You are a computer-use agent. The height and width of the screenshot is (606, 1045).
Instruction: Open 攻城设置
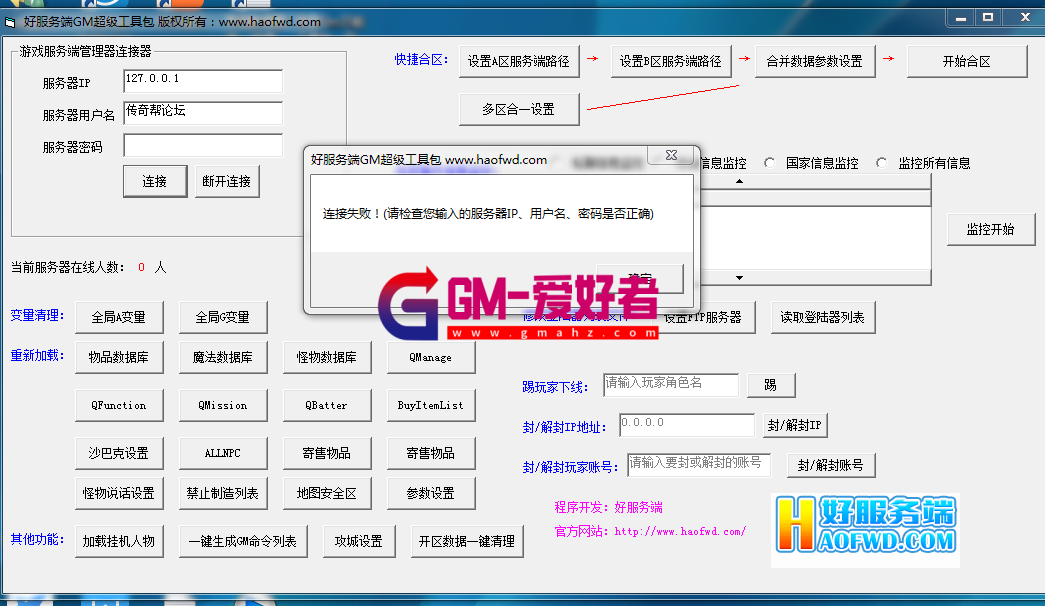click(359, 541)
